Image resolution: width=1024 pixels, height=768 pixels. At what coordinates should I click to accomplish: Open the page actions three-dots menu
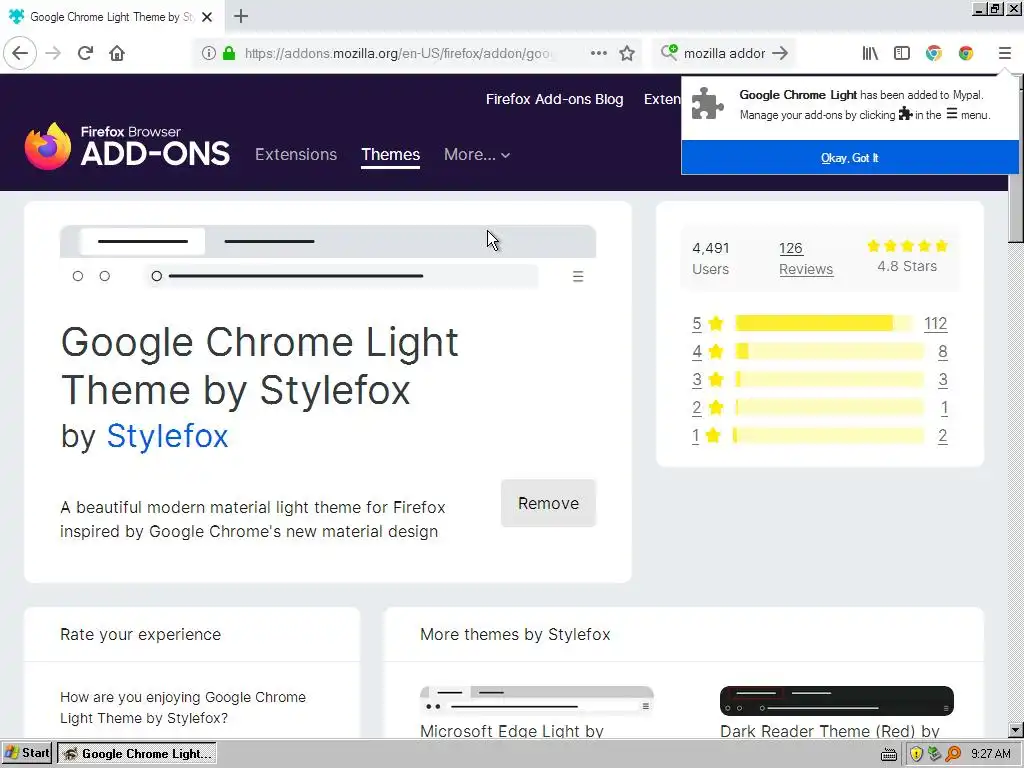(x=598, y=53)
